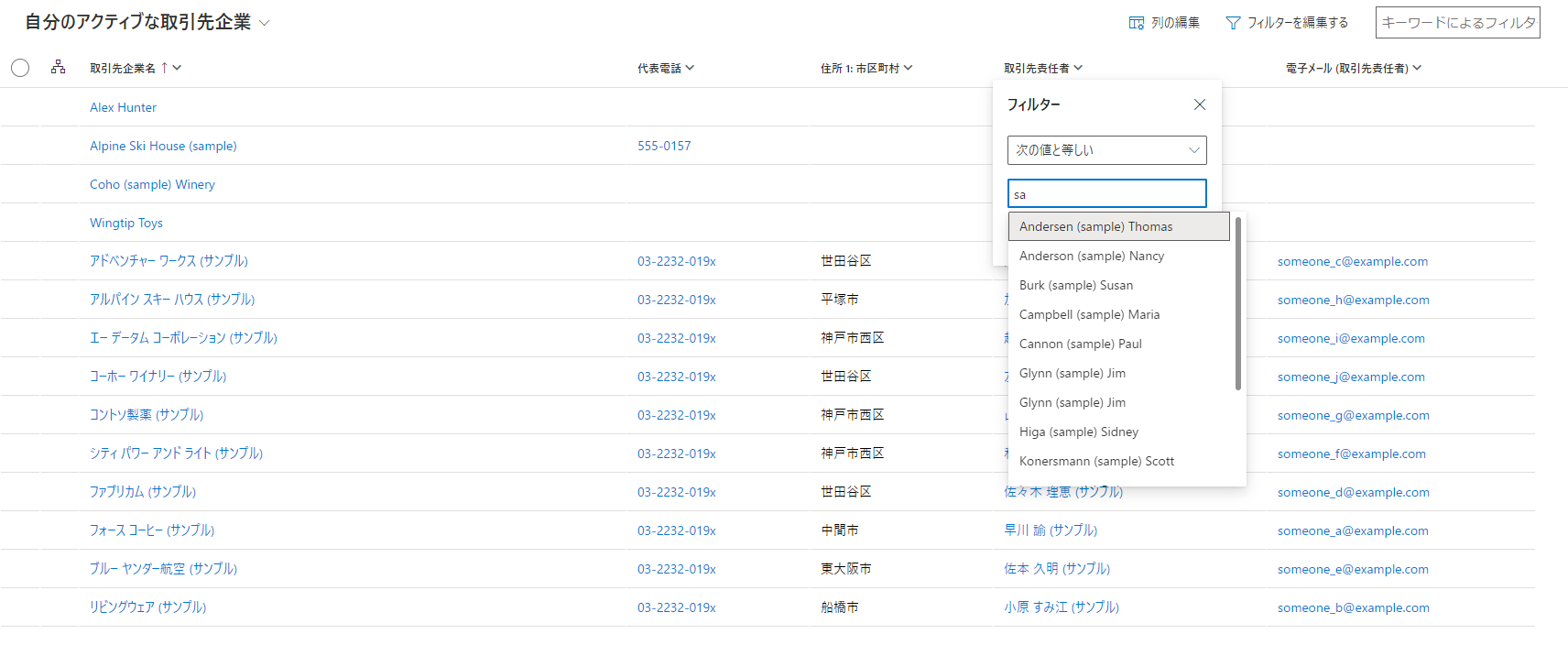Click city cell 平塚市
The image size is (1568, 645).
click(839, 300)
